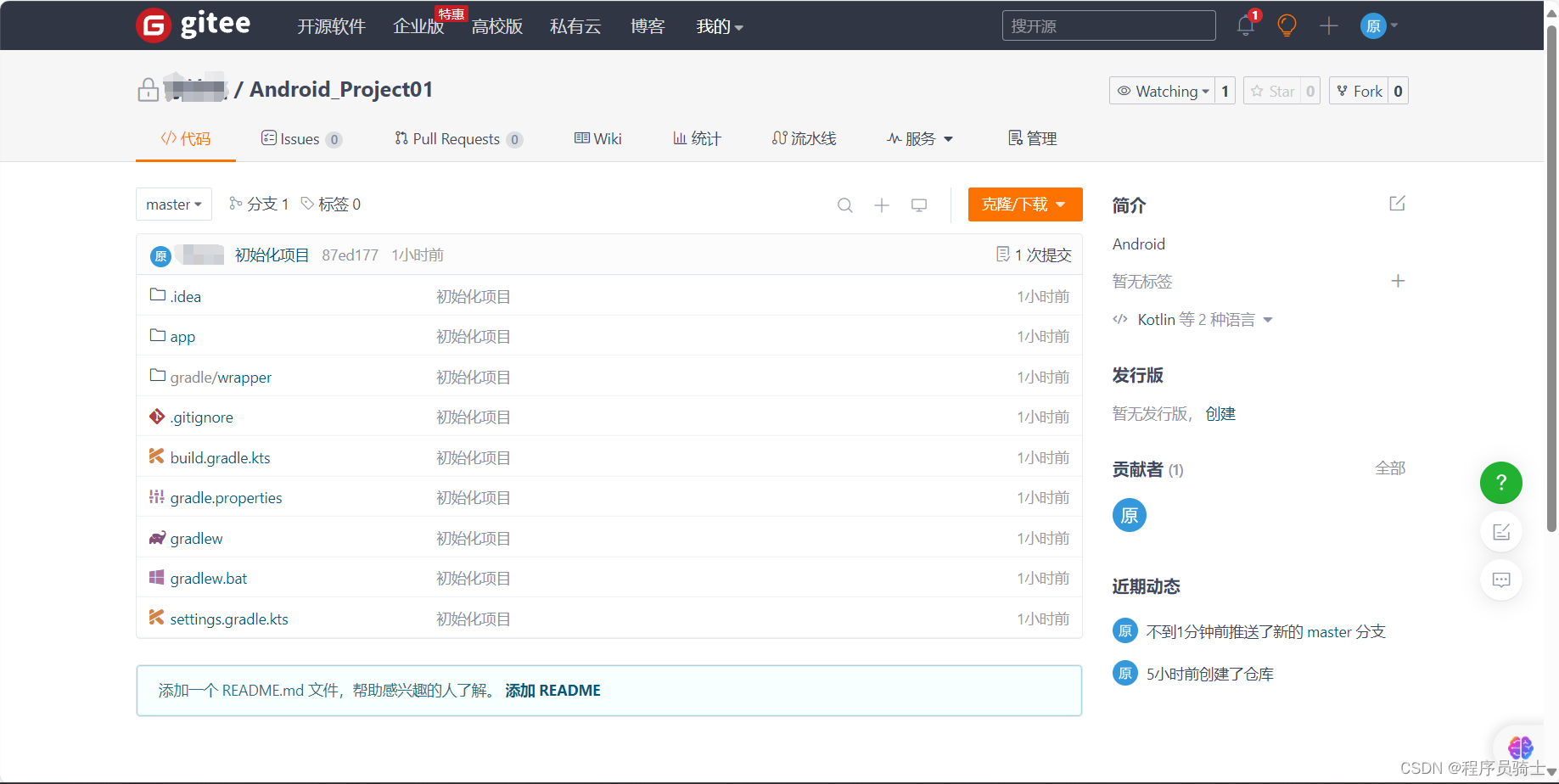Click the 搜开源 search input field

tap(1108, 25)
